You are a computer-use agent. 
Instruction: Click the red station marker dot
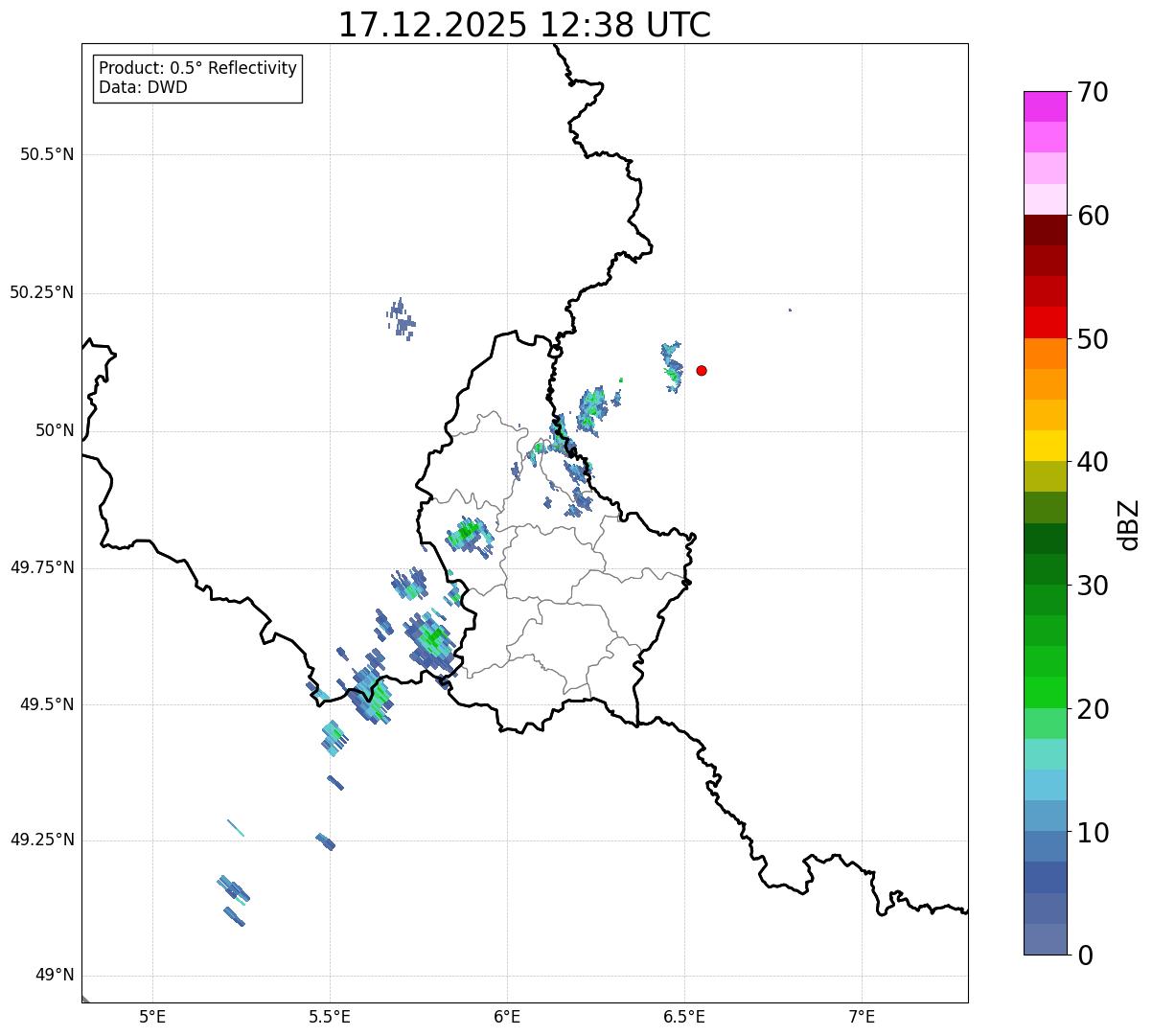click(x=702, y=370)
